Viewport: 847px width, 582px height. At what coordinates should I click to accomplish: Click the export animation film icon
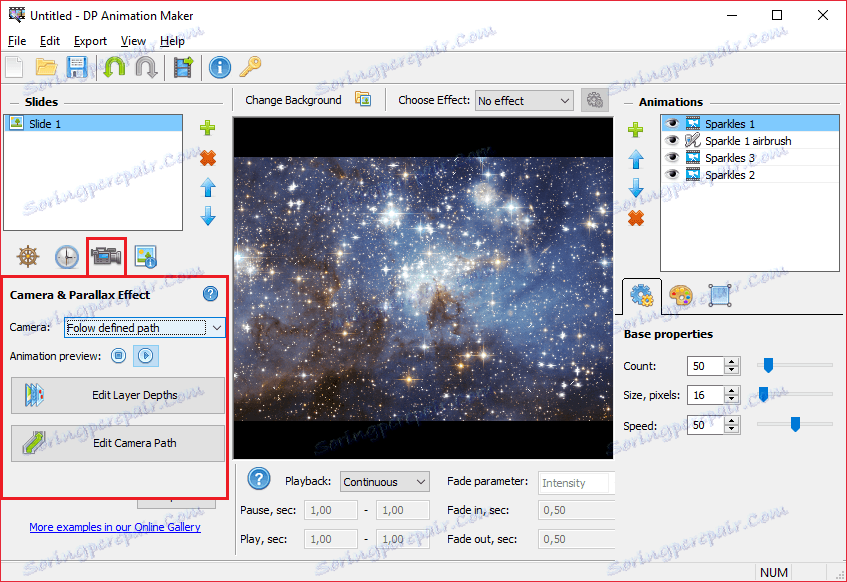click(x=183, y=68)
